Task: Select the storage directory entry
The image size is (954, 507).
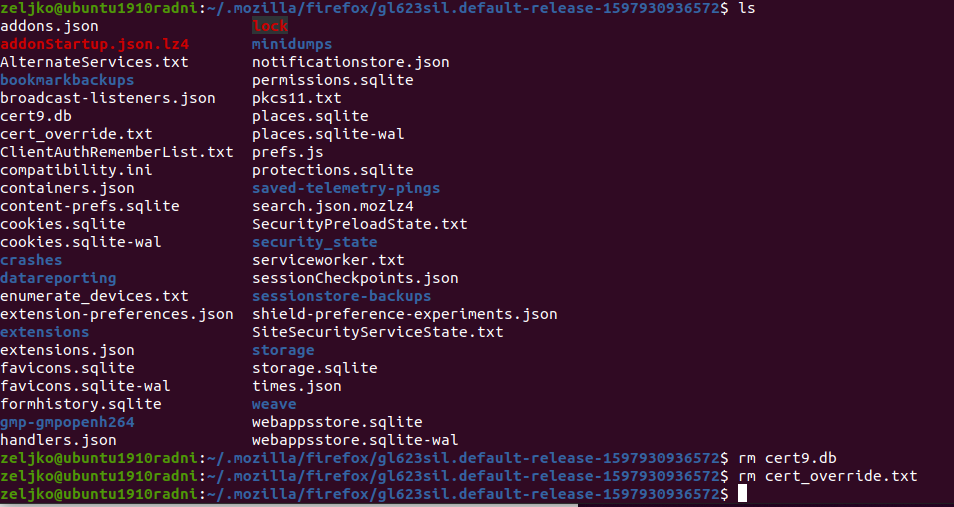Action: pos(283,350)
